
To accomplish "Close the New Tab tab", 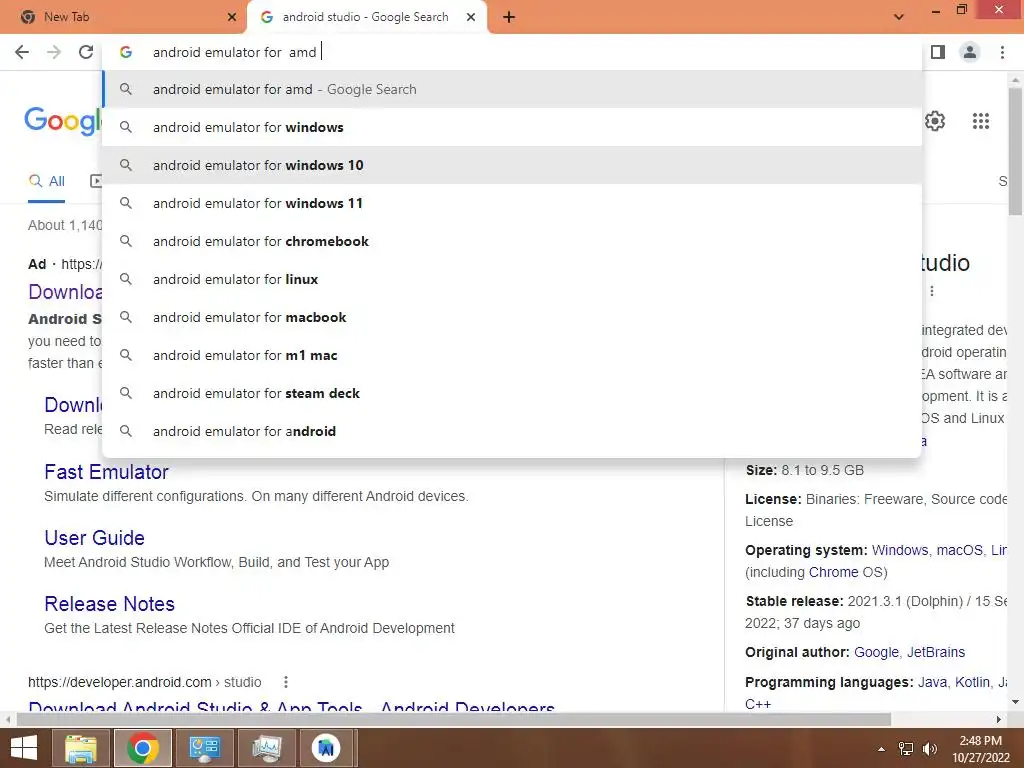I will click(232, 17).
